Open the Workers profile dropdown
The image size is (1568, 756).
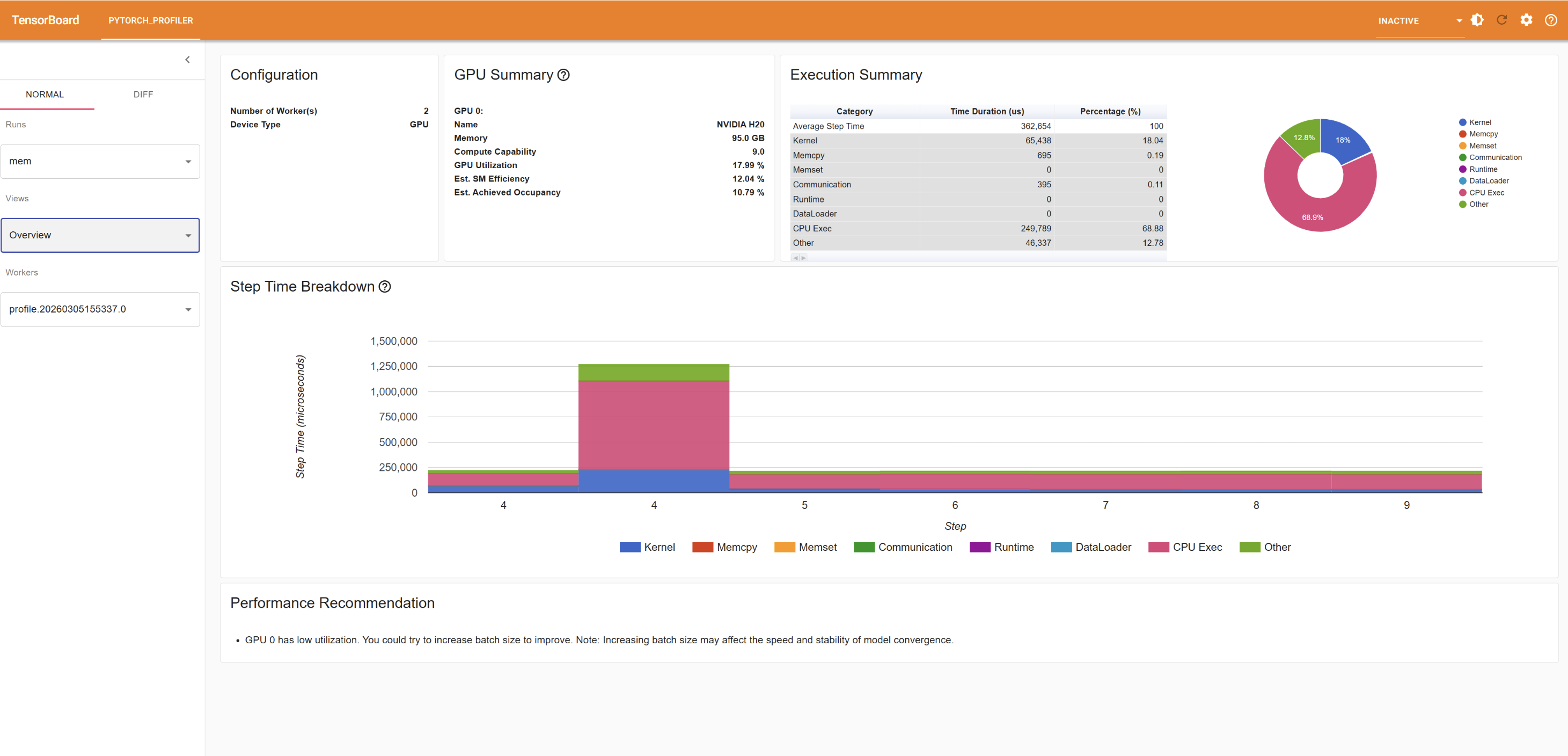point(100,309)
